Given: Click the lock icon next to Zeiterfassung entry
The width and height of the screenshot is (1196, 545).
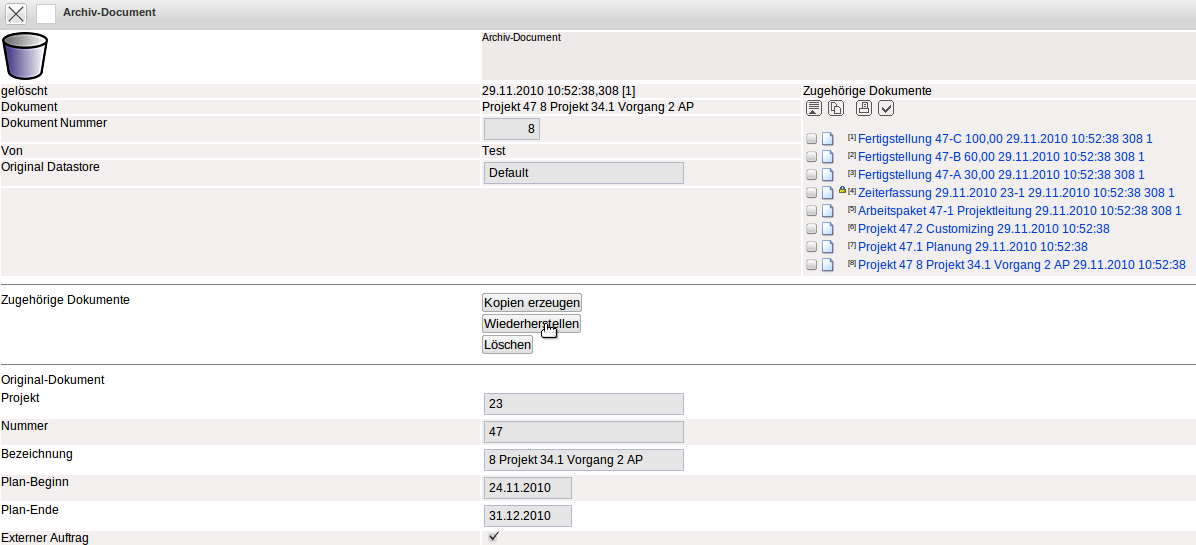Looking at the screenshot, I should tap(842, 190).
